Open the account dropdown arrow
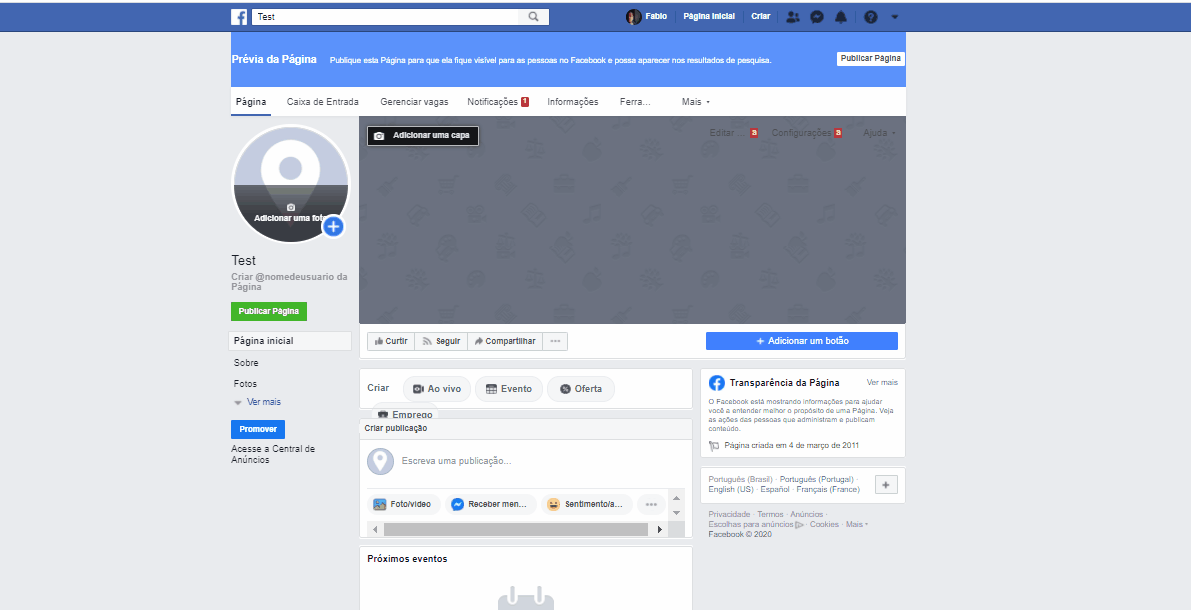 (x=895, y=17)
